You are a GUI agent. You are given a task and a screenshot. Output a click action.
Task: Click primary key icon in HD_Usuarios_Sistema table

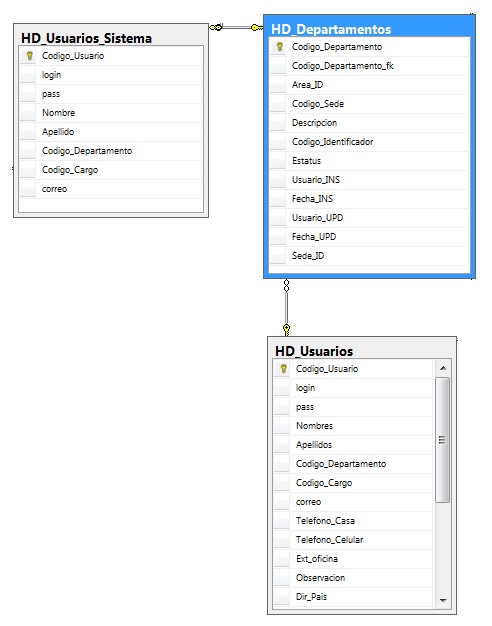[x=29, y=56]
